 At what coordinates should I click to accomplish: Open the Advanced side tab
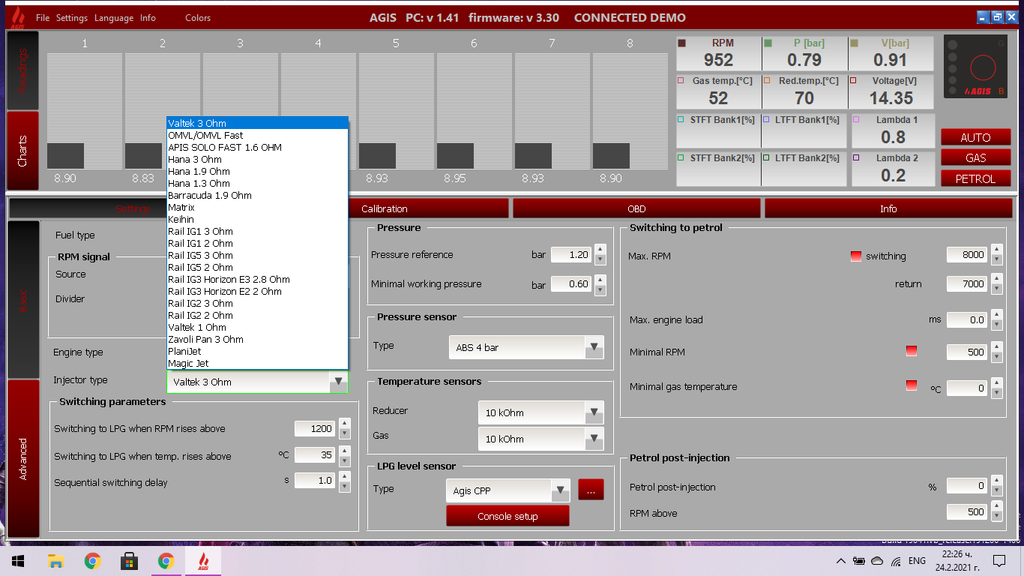click(x=22, y=458)
